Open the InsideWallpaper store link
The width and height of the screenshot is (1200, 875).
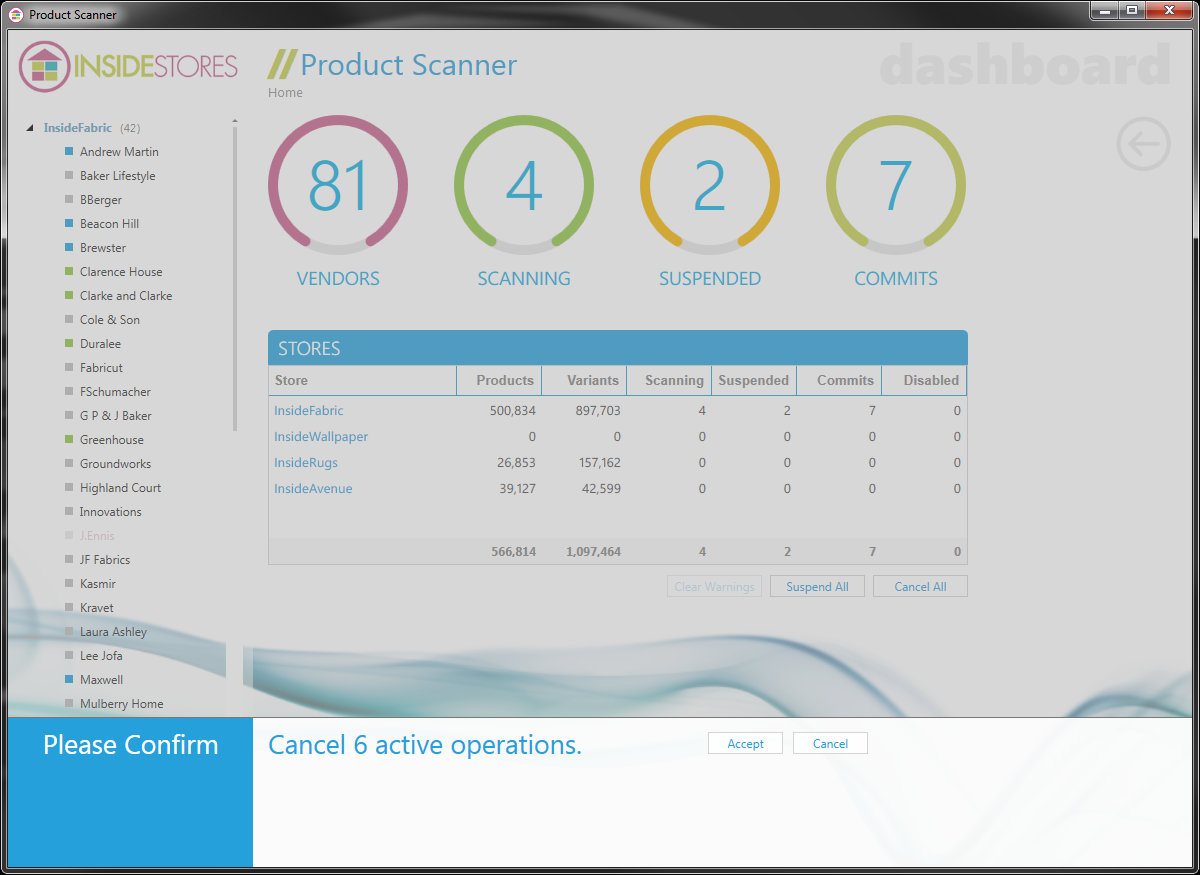(x=321, y=437)
